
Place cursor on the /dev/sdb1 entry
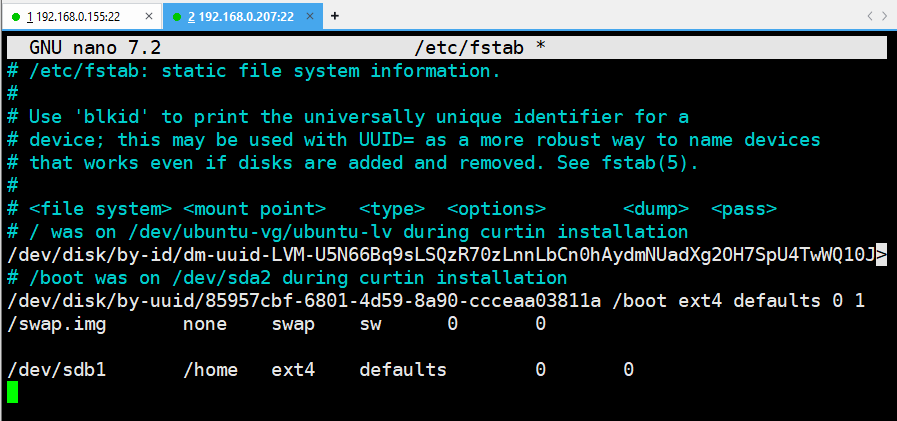tap(57, 370)
